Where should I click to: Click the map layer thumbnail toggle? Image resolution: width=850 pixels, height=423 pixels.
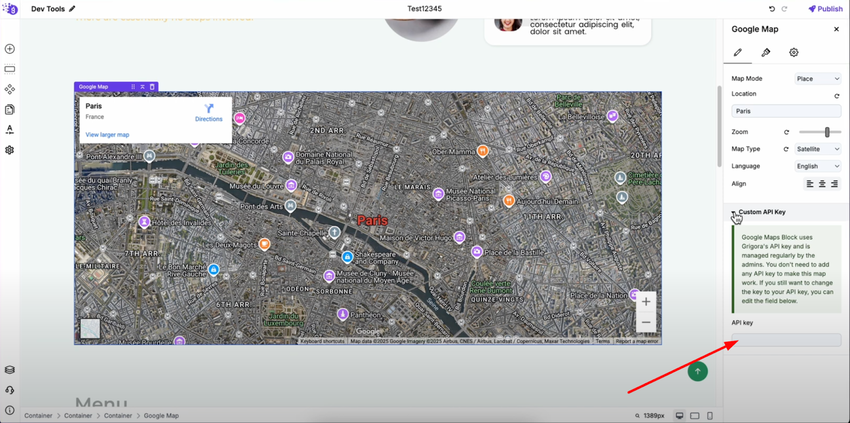(x=90, y=329)
